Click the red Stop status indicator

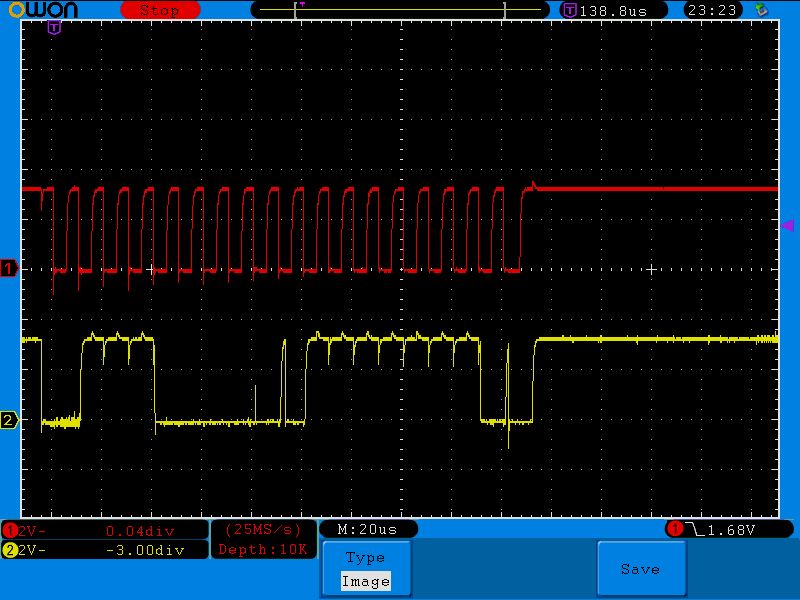pyautogui.click(x=160, y=10)
